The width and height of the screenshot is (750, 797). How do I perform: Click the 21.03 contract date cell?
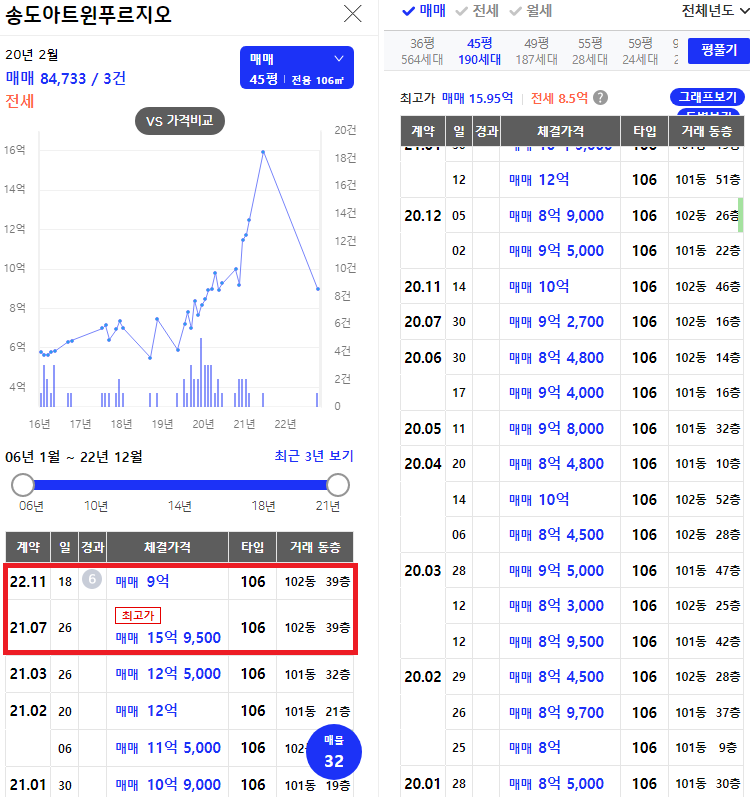[x=28, y=674]
